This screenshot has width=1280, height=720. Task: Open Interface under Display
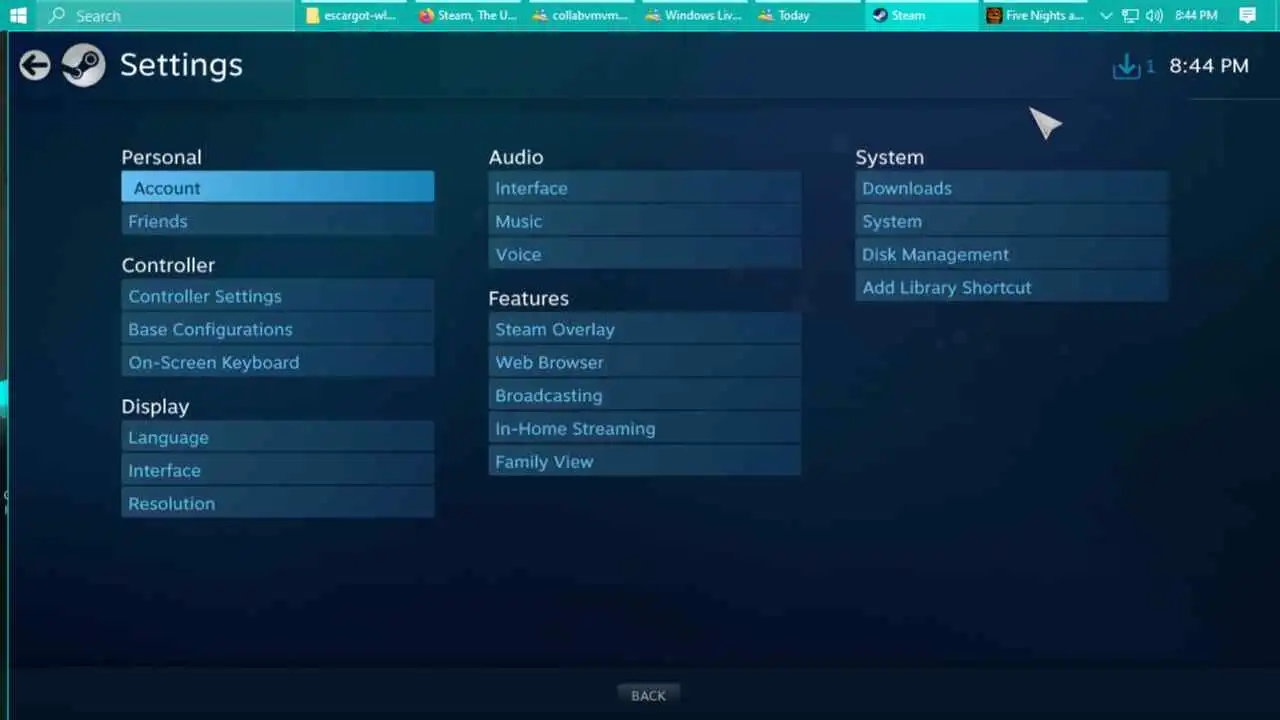[x=278, y=470]
